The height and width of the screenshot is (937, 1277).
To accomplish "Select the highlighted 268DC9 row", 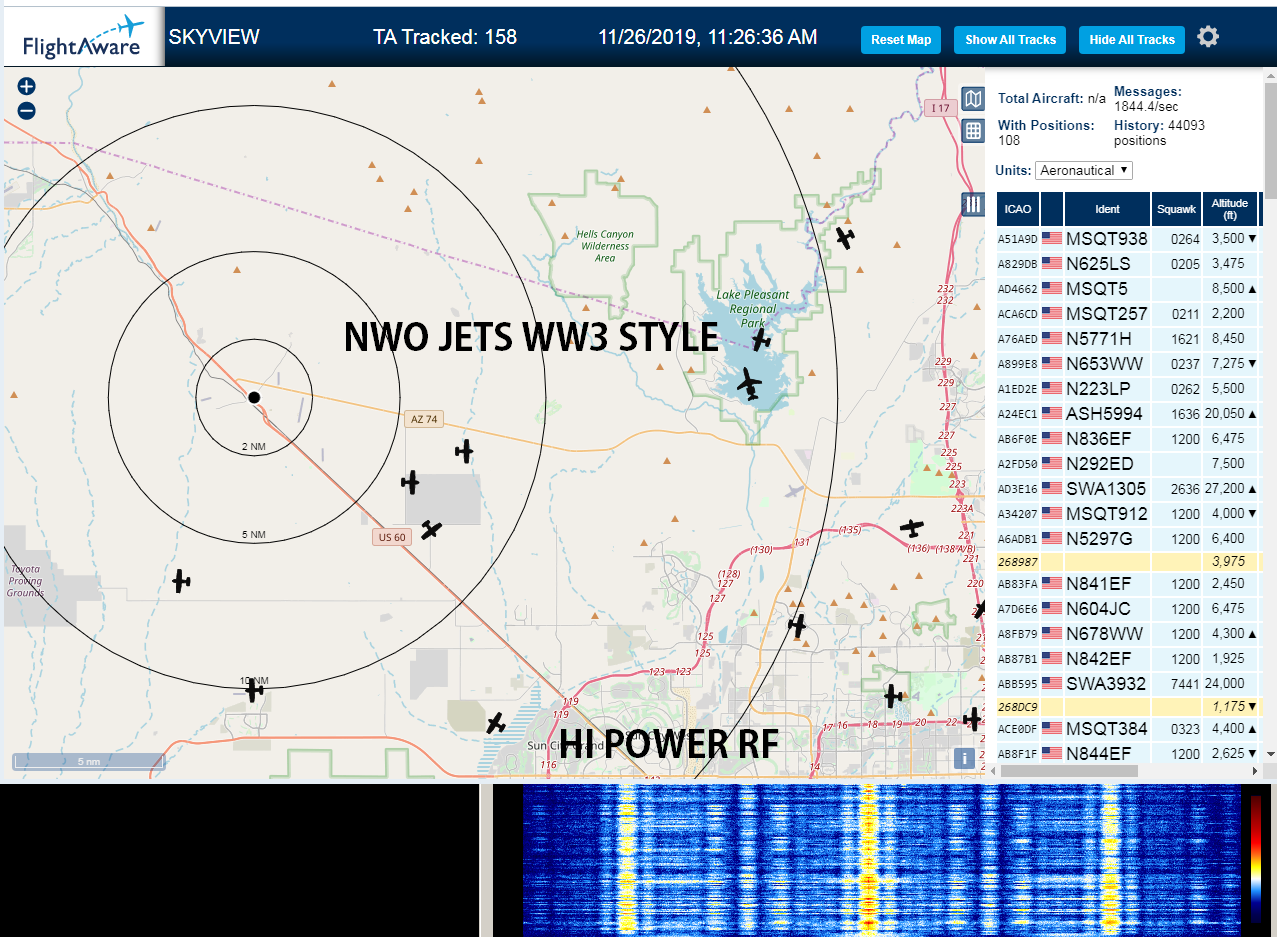I will tap(1128, 708).
